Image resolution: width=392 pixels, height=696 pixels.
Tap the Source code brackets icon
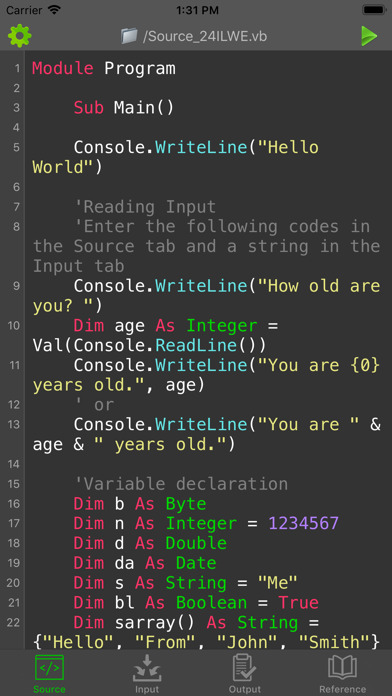tap(49, 668)
